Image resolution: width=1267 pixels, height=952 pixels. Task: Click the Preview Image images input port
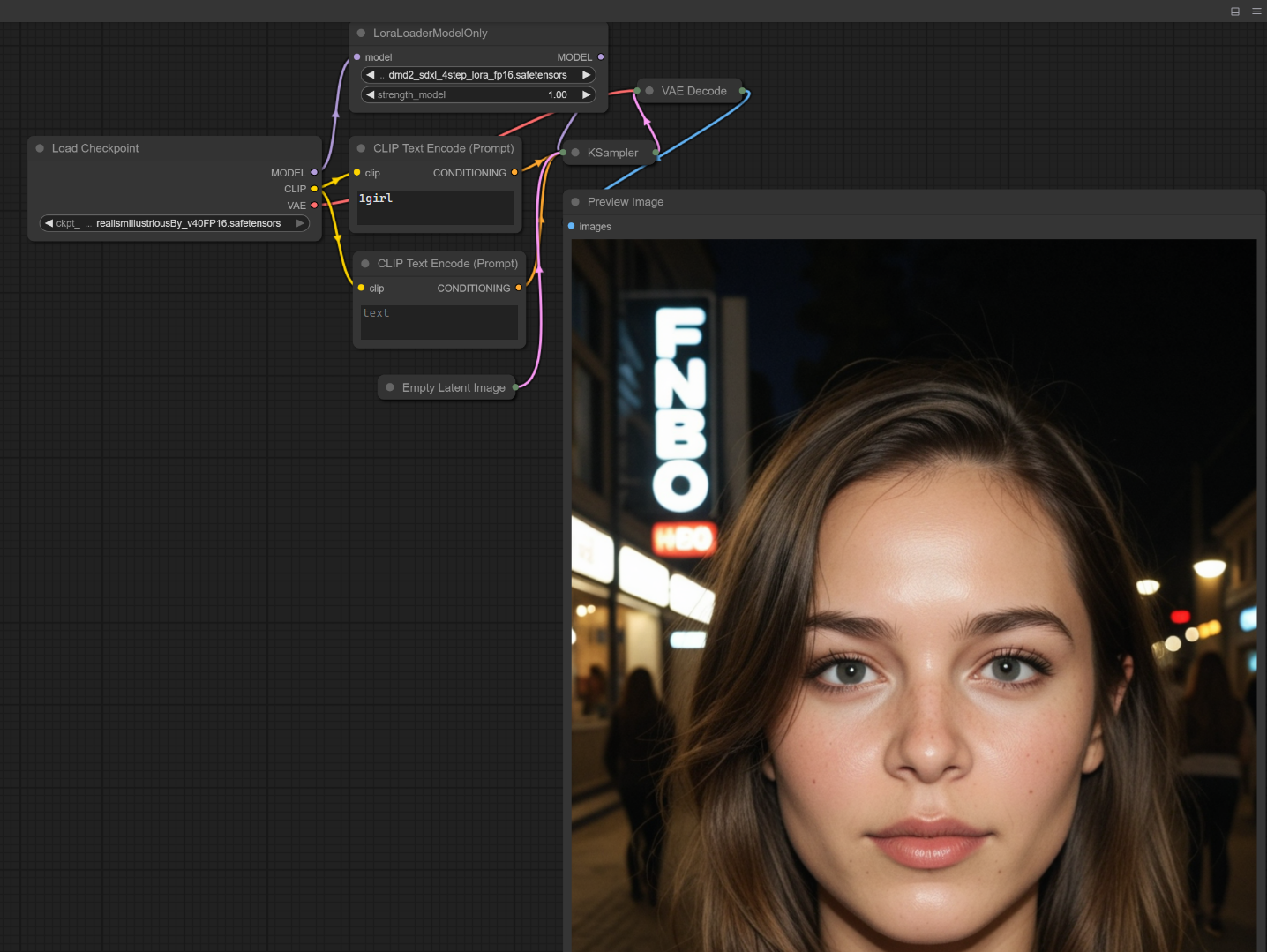click(571, 227)
